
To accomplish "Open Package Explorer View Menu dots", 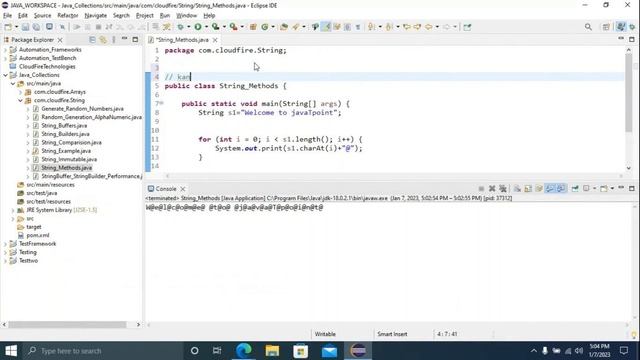I will pyautogui.click(x=114, y=40).
